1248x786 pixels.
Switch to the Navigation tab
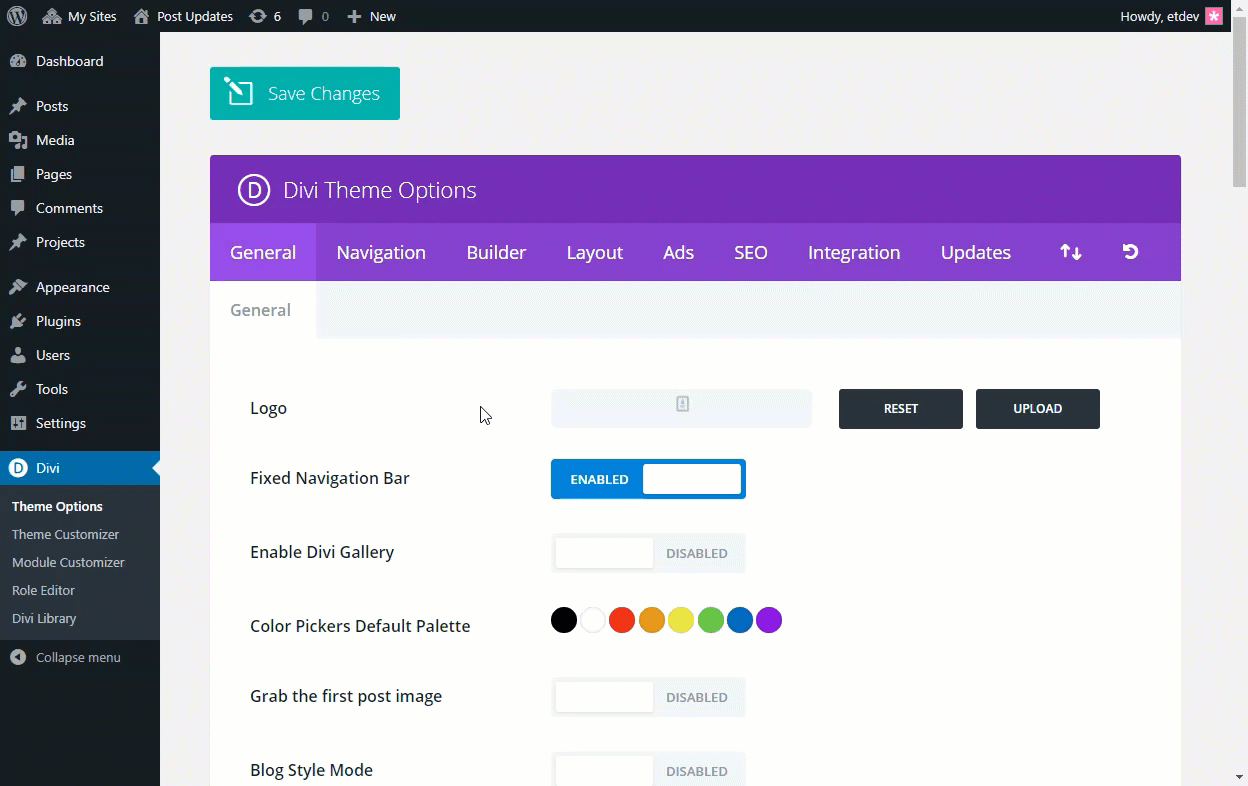click(381, 252)
